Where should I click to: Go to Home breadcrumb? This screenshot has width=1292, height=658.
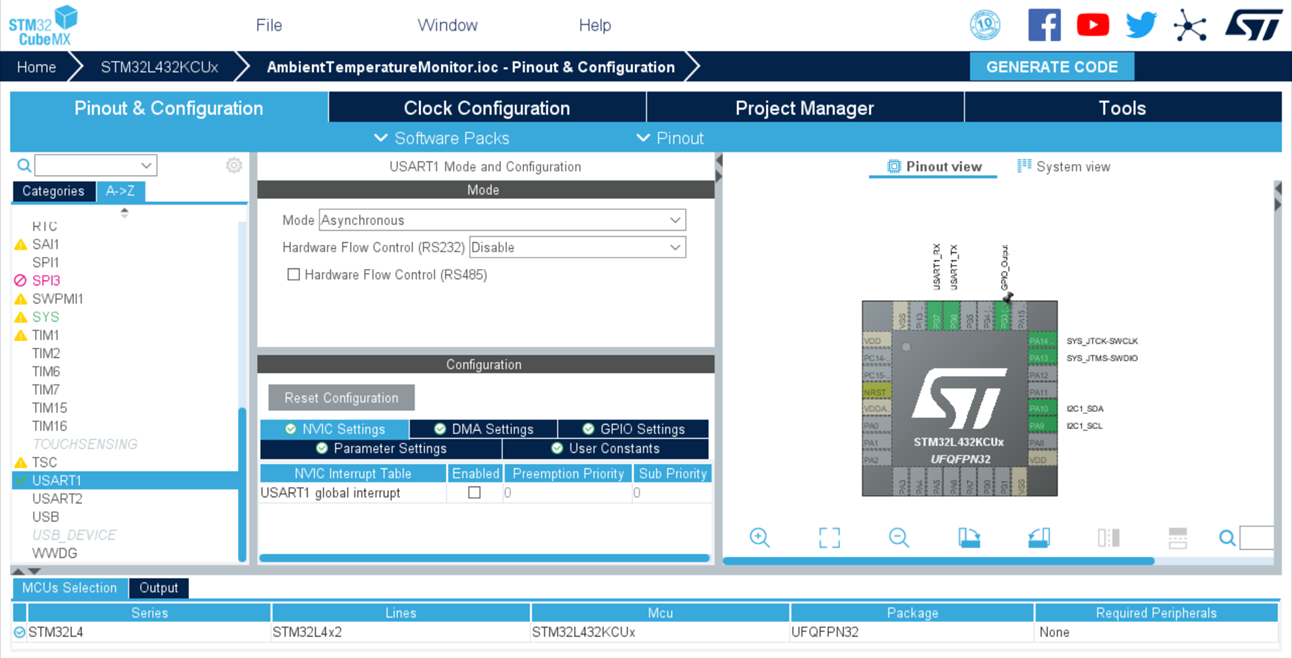point(36,67)
